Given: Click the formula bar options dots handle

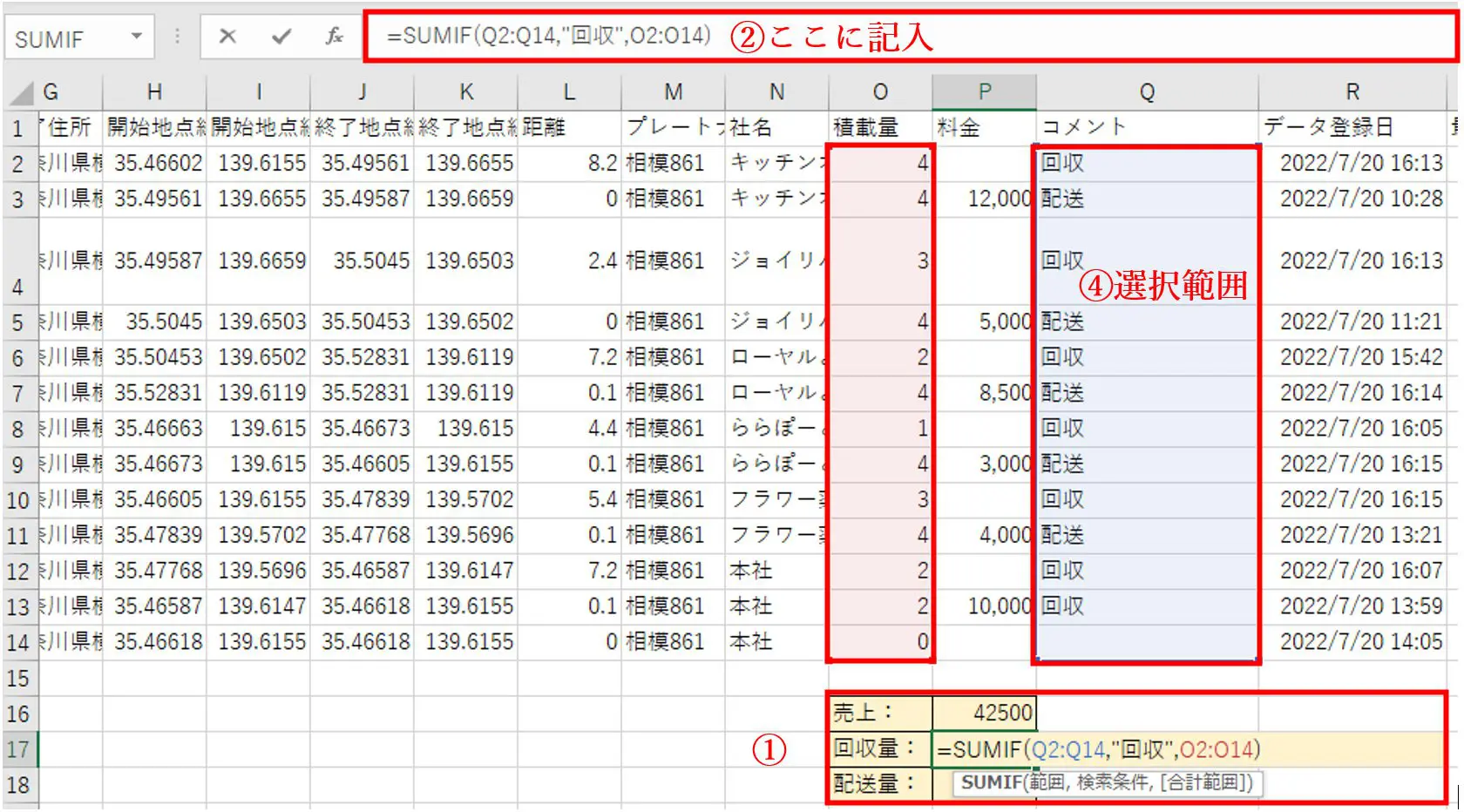Looking at the screenshot, I should (178, 37).
